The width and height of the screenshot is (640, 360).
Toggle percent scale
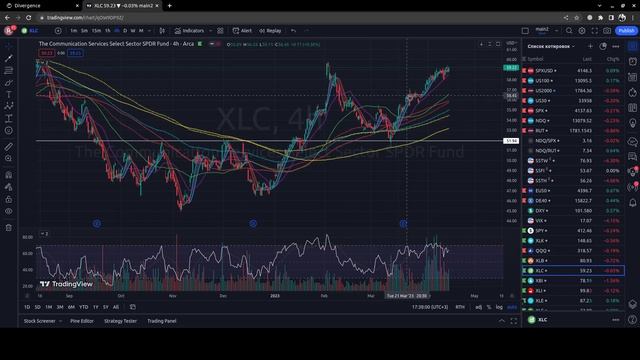click(489, 307)
